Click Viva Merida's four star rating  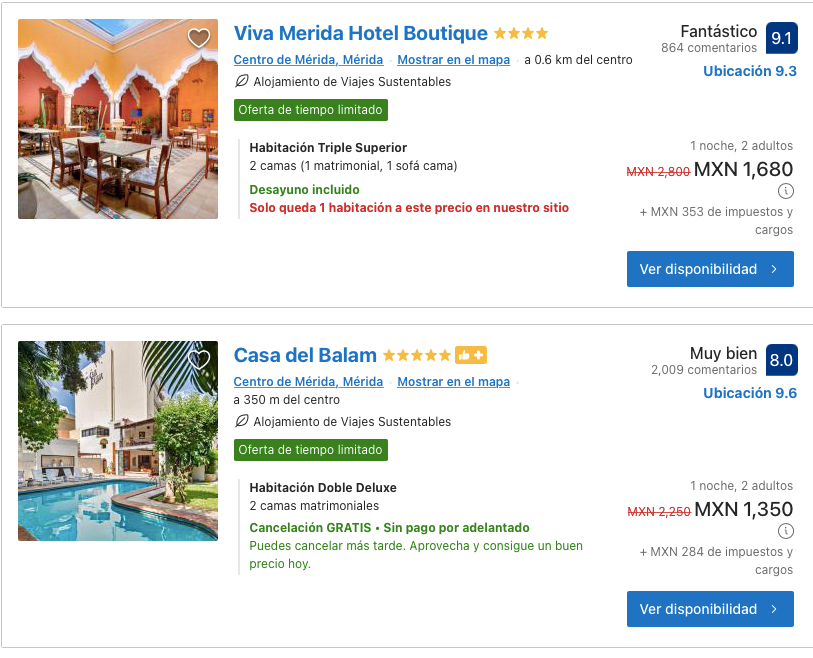click(x=521, y=34)
